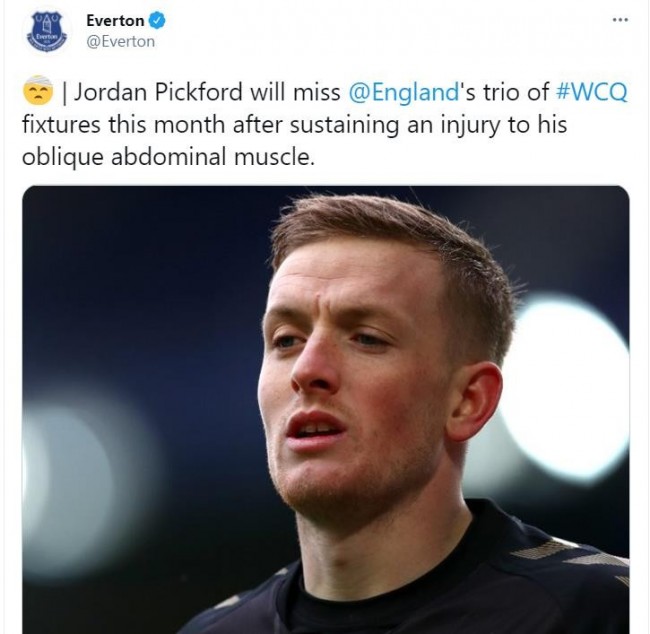Open the @Everton handle link
The image size is (650, 634).
[x=120, y=42]
